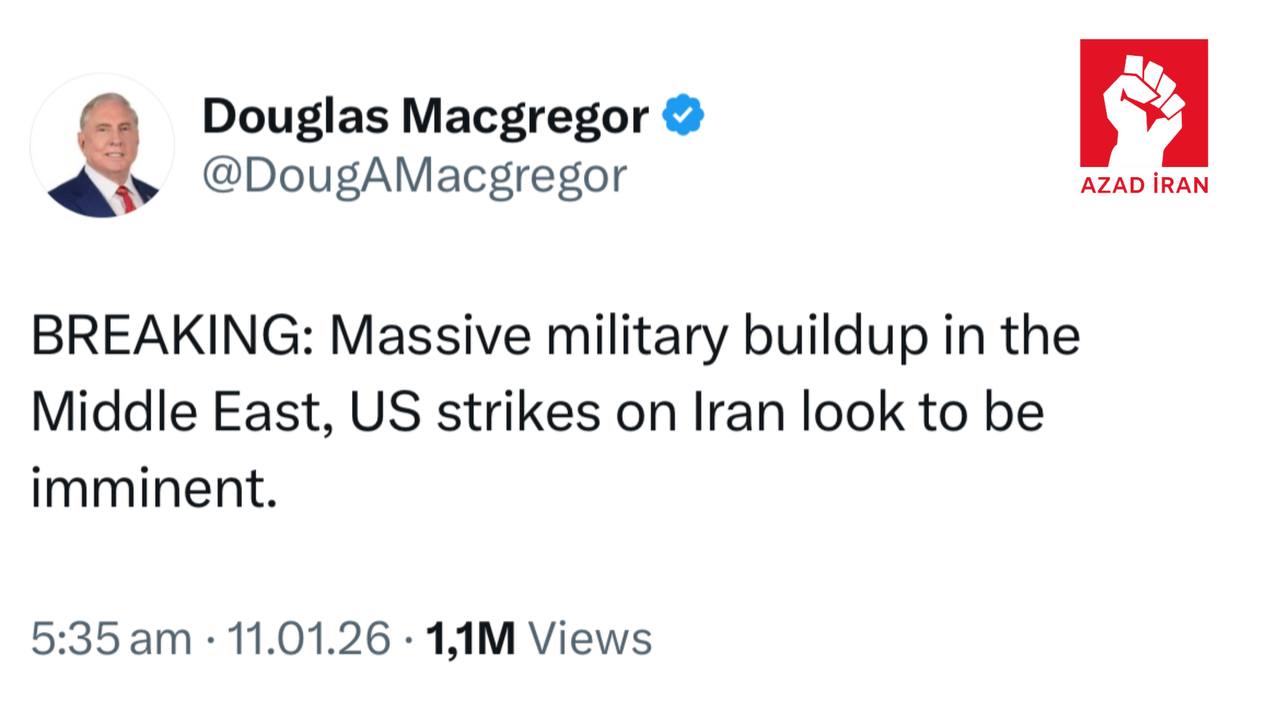Click the display name Douglas Macgregor
The image size is (1280, 702).
click(426, 117)
